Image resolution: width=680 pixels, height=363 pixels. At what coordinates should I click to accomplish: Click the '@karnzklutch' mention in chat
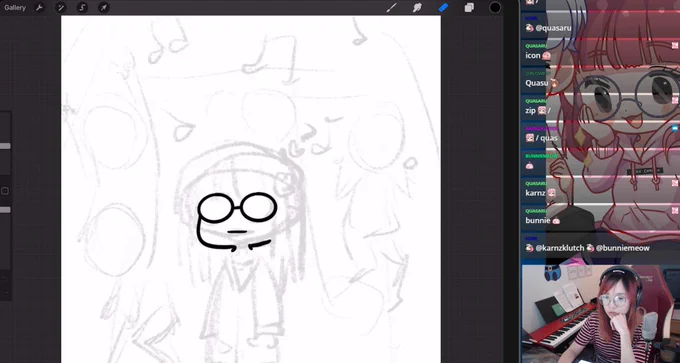pyautogui.click(x=560, y=248)
